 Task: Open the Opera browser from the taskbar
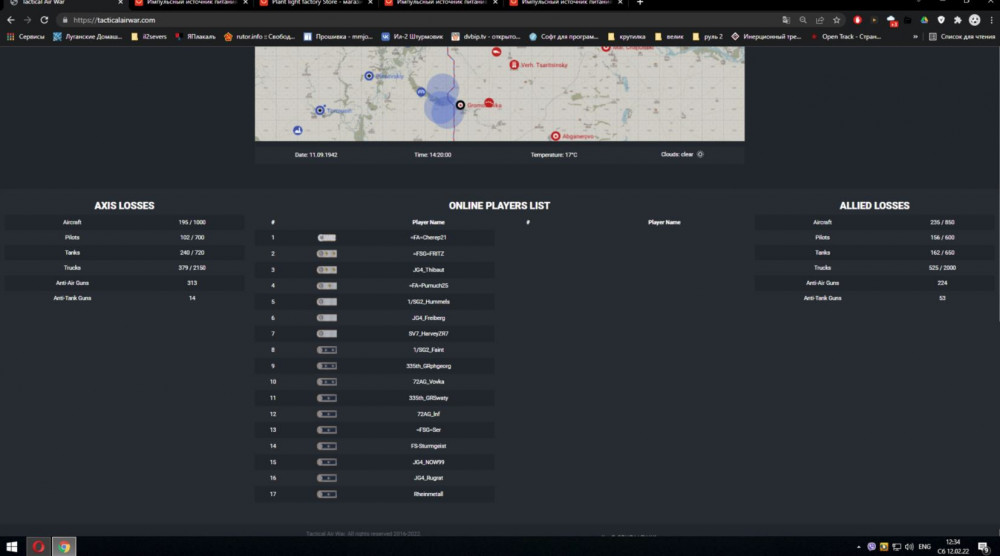(x=38, y=546)
